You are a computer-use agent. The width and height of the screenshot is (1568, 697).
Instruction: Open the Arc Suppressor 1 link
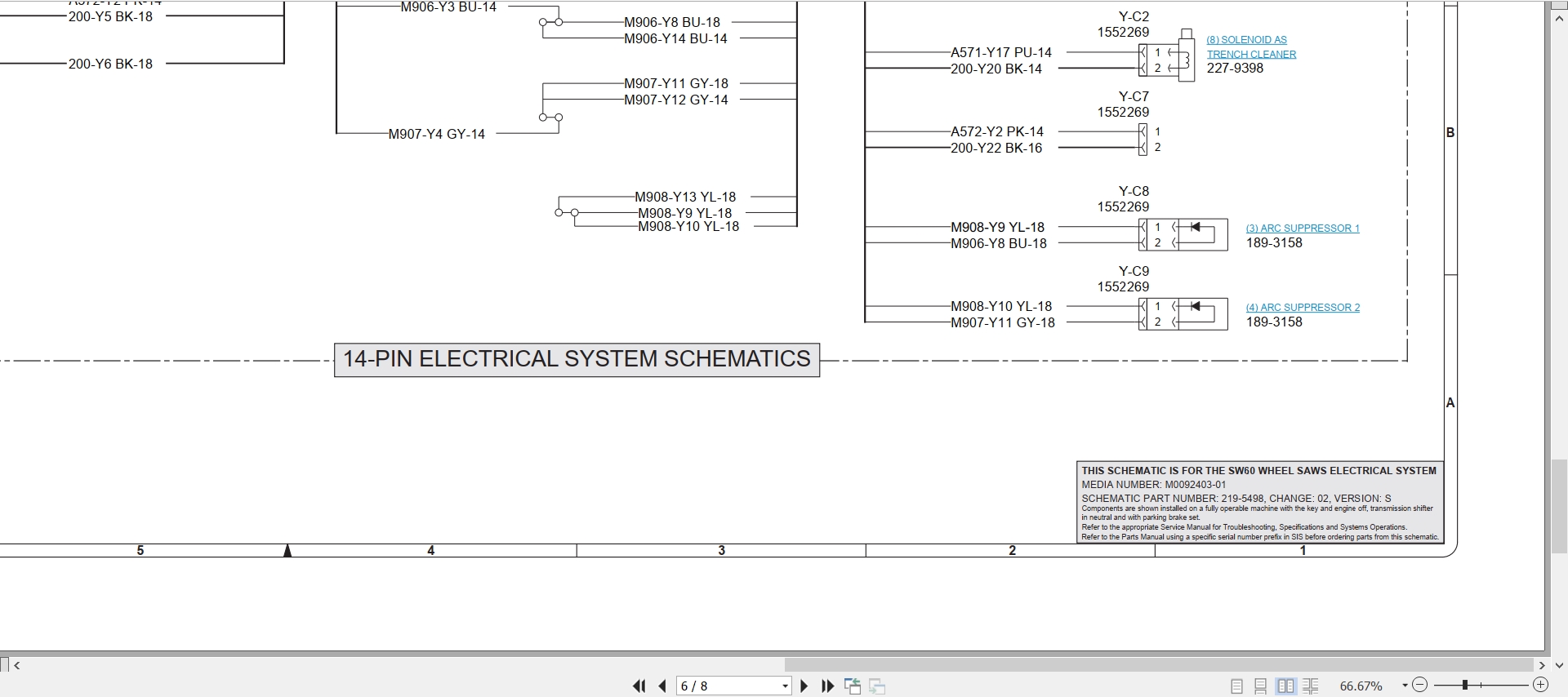pos(1303,229)
